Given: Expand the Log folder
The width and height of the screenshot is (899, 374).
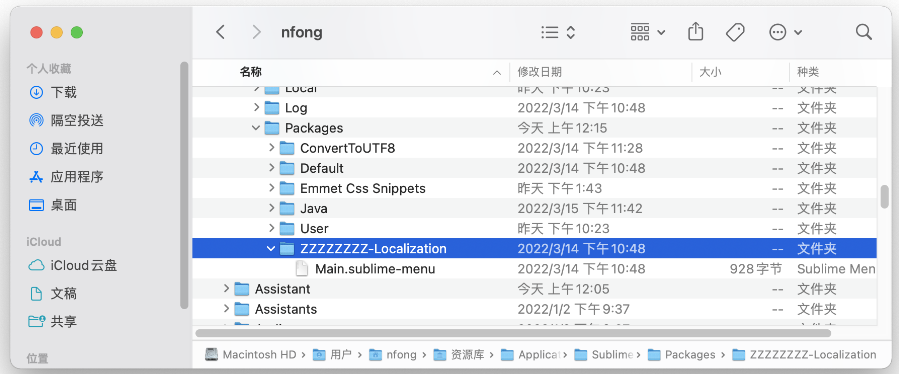Looking at the screenshot, I should click(x=256, y=108).
